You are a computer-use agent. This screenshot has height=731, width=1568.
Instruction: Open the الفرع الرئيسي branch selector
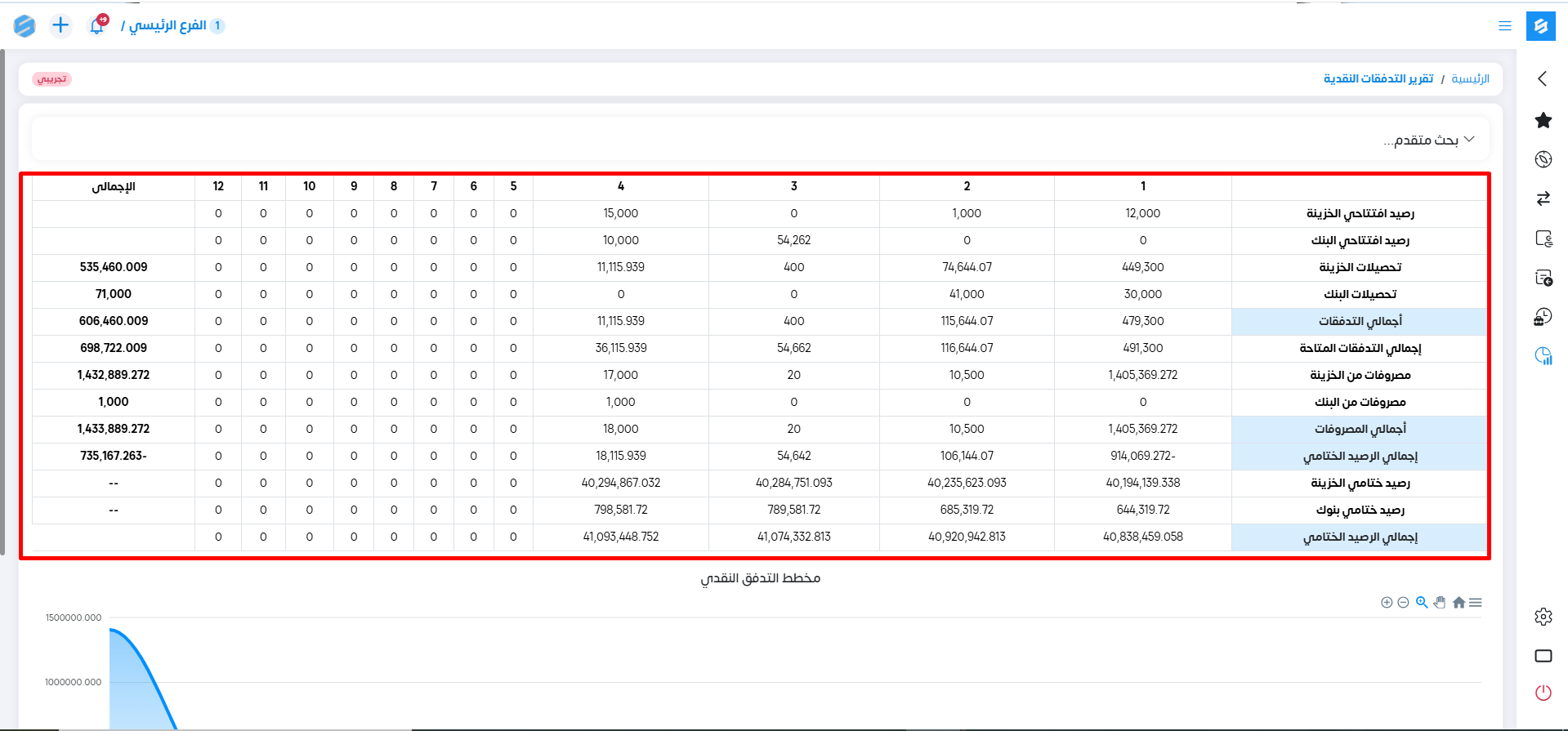point(168,26)
